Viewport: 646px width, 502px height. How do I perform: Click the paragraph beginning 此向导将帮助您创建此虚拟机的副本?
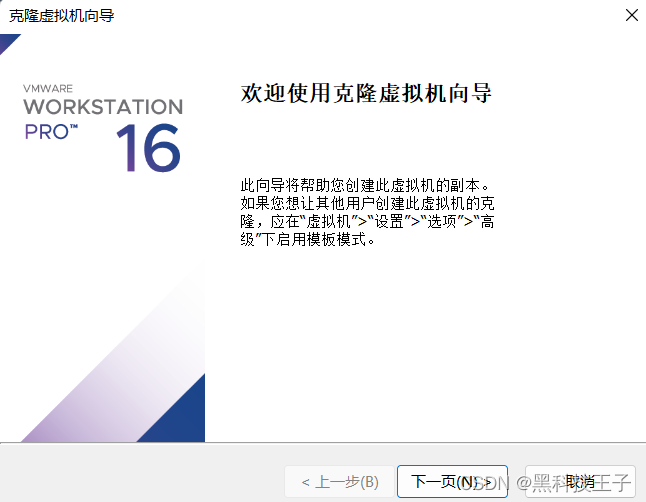[x=367, y=212]
